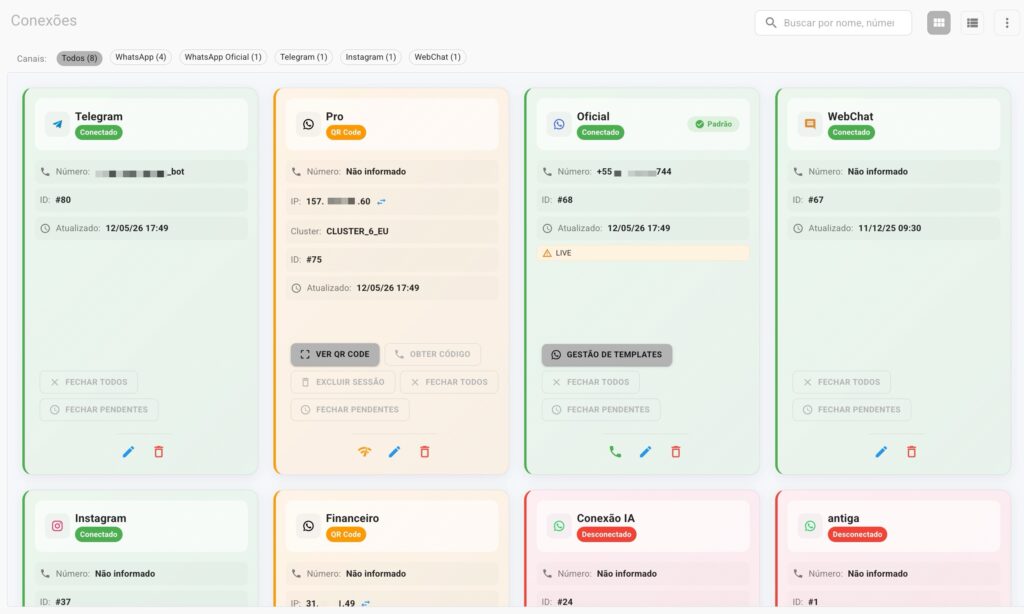The height and width of the screenshot is (614, 1024).
Task: Edit the Oficial connection
Action: pyautogui.click(x=645, y=451)
